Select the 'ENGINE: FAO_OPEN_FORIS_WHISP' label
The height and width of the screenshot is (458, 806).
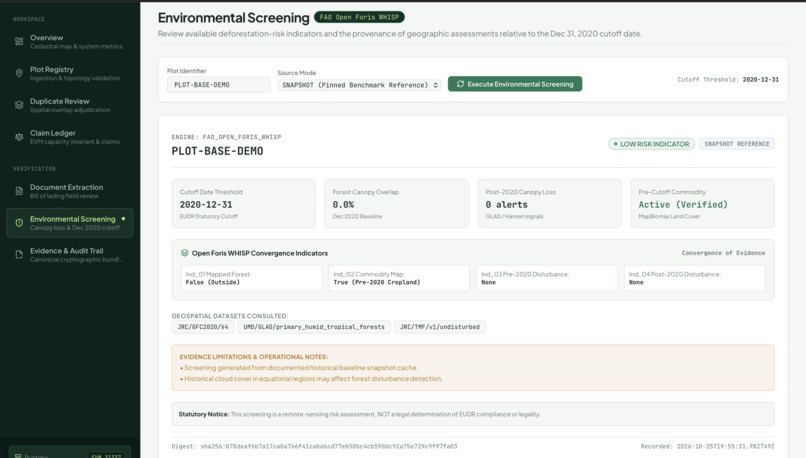tap(226, 137)
